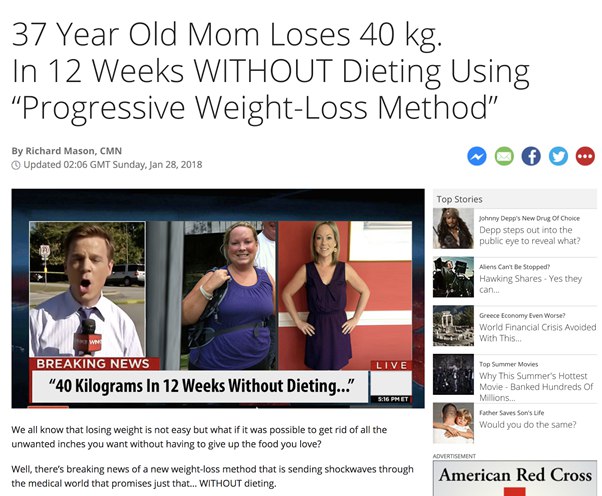Image resolution: width=602 pixels, height=496 pixels.
Task: Click the clock icon beside Updated time
Action: pyautogui.click(x=16, y=165)
